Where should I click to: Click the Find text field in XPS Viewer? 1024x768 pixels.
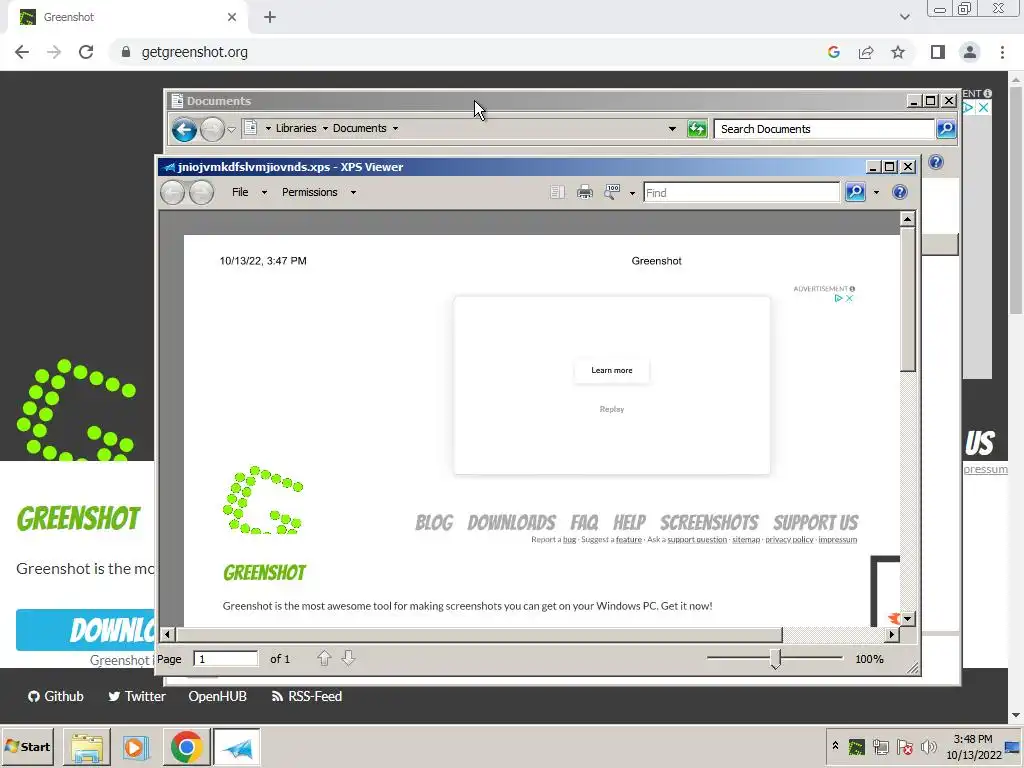coord(741,193)
